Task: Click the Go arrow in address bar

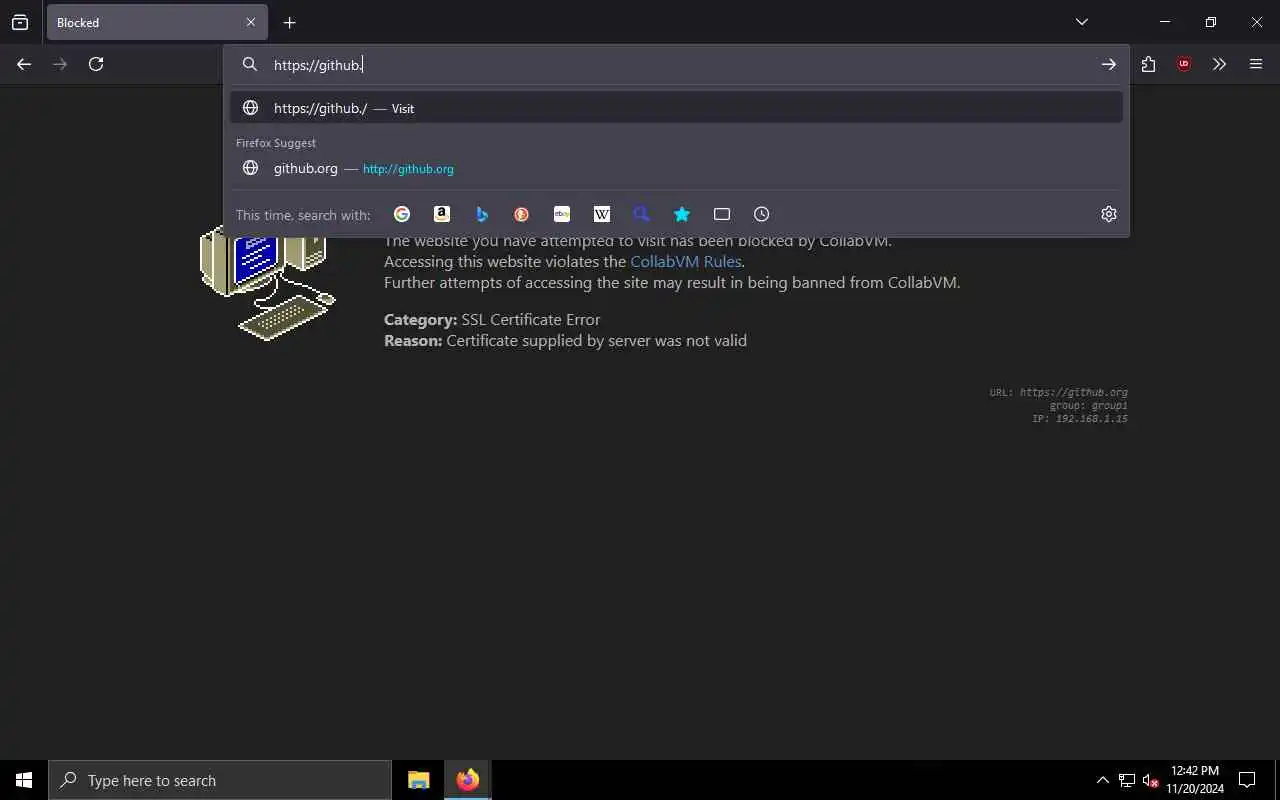Action: click(1109, 64)
